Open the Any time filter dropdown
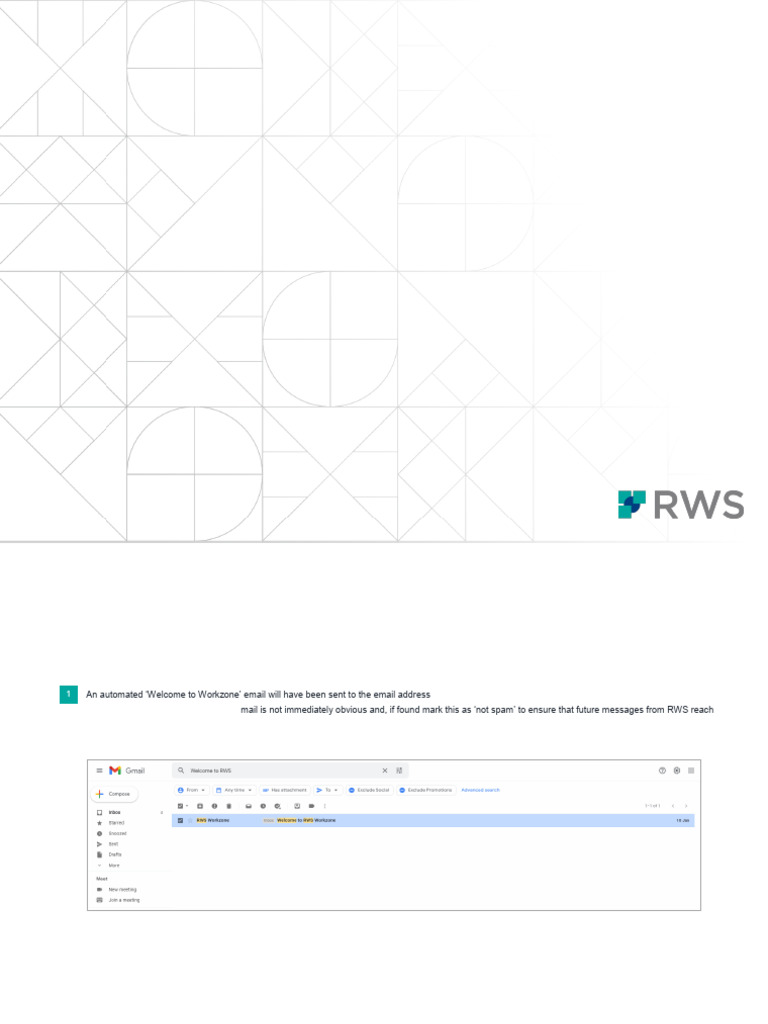 pyautogui.click(x=234, y=790)
